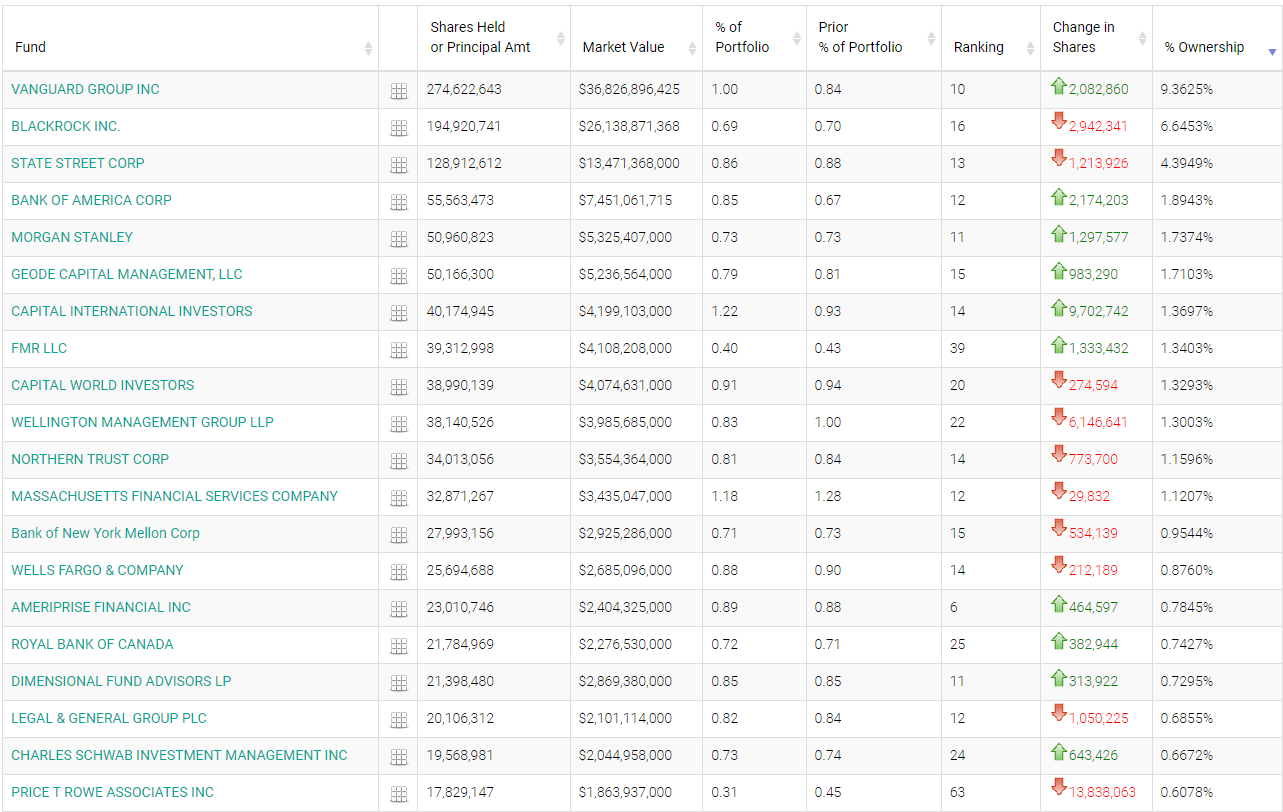Screen dimensions: 1283x812
Task: Open grid icon for Ameriprise Financial Inc row
Action: 399,609
